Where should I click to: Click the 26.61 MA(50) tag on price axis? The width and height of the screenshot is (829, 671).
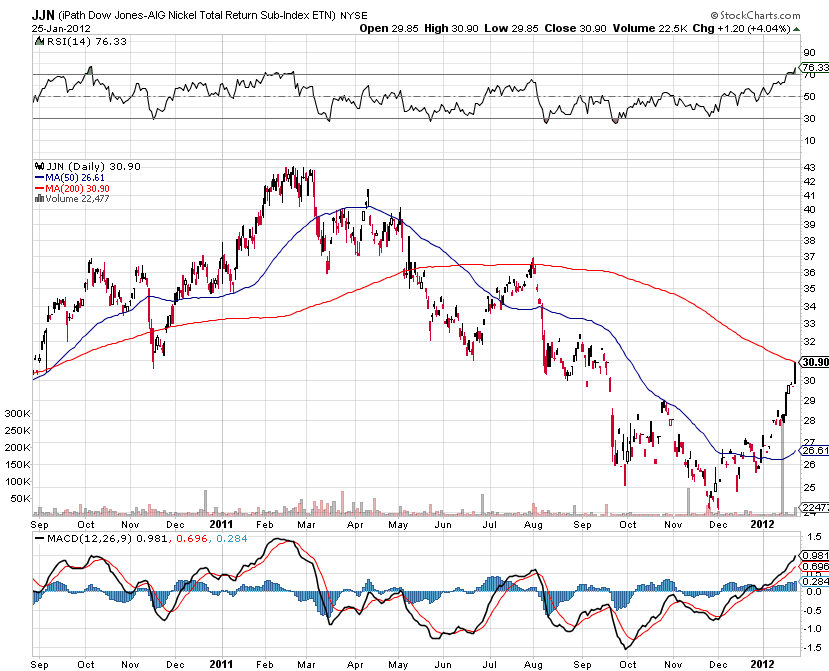[814, 450]
